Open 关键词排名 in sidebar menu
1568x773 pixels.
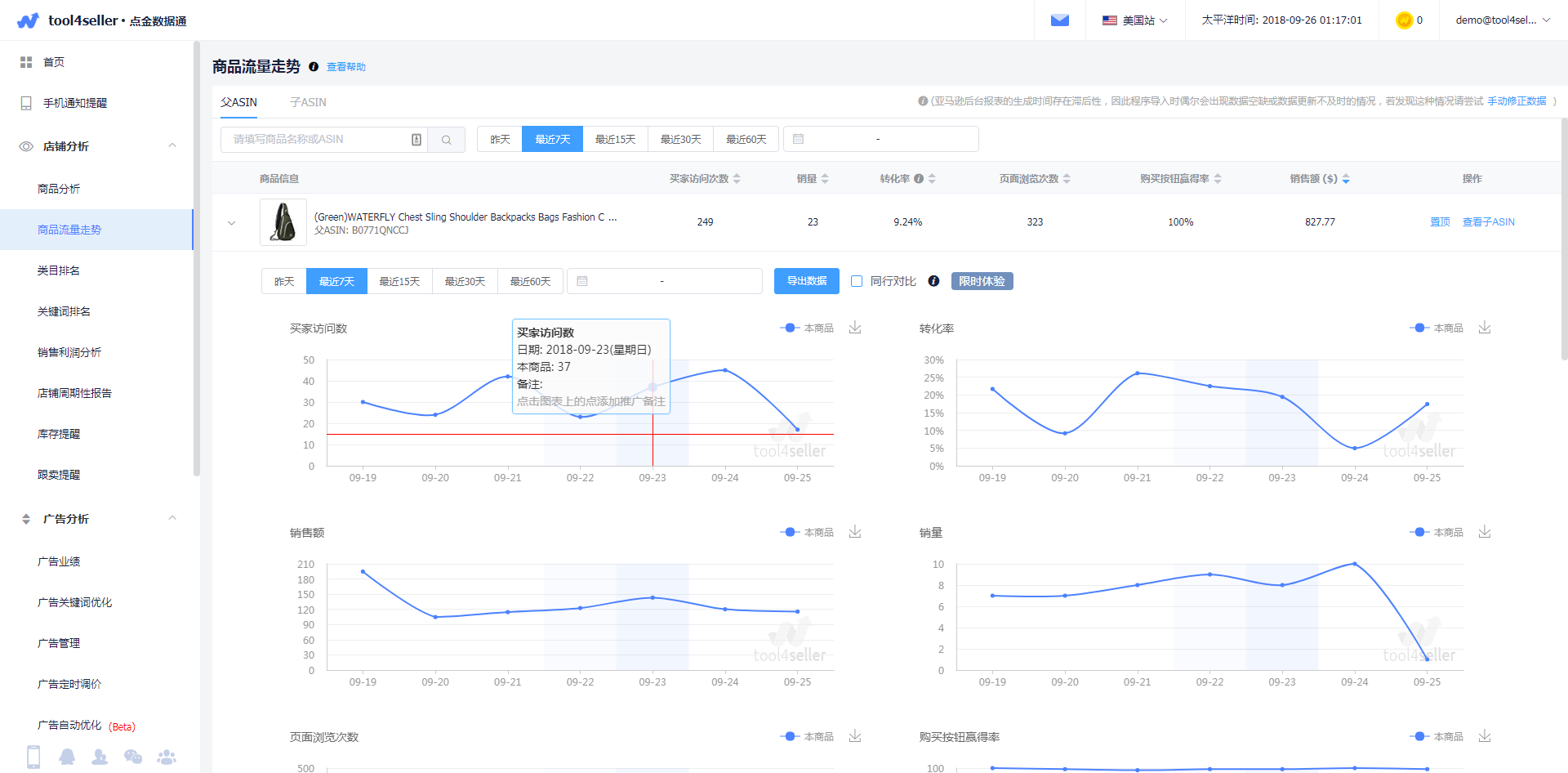point(64,311)
